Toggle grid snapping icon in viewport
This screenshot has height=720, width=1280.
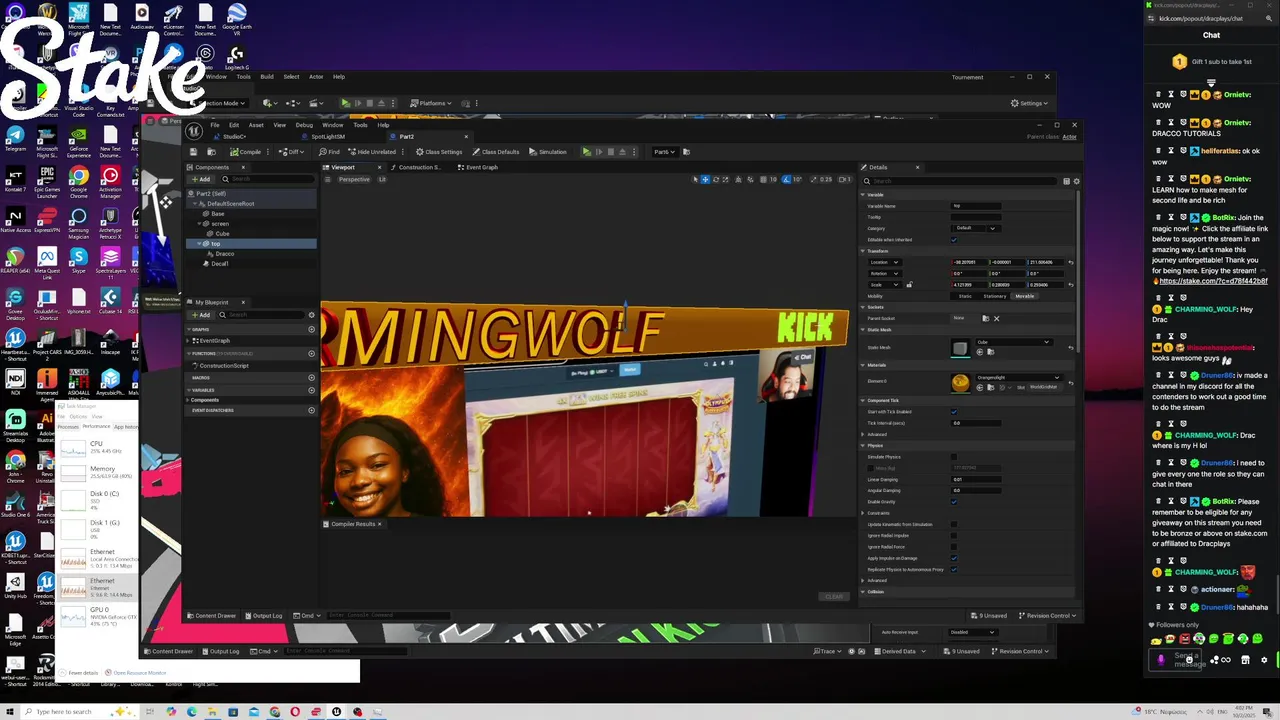coord(763,179)
